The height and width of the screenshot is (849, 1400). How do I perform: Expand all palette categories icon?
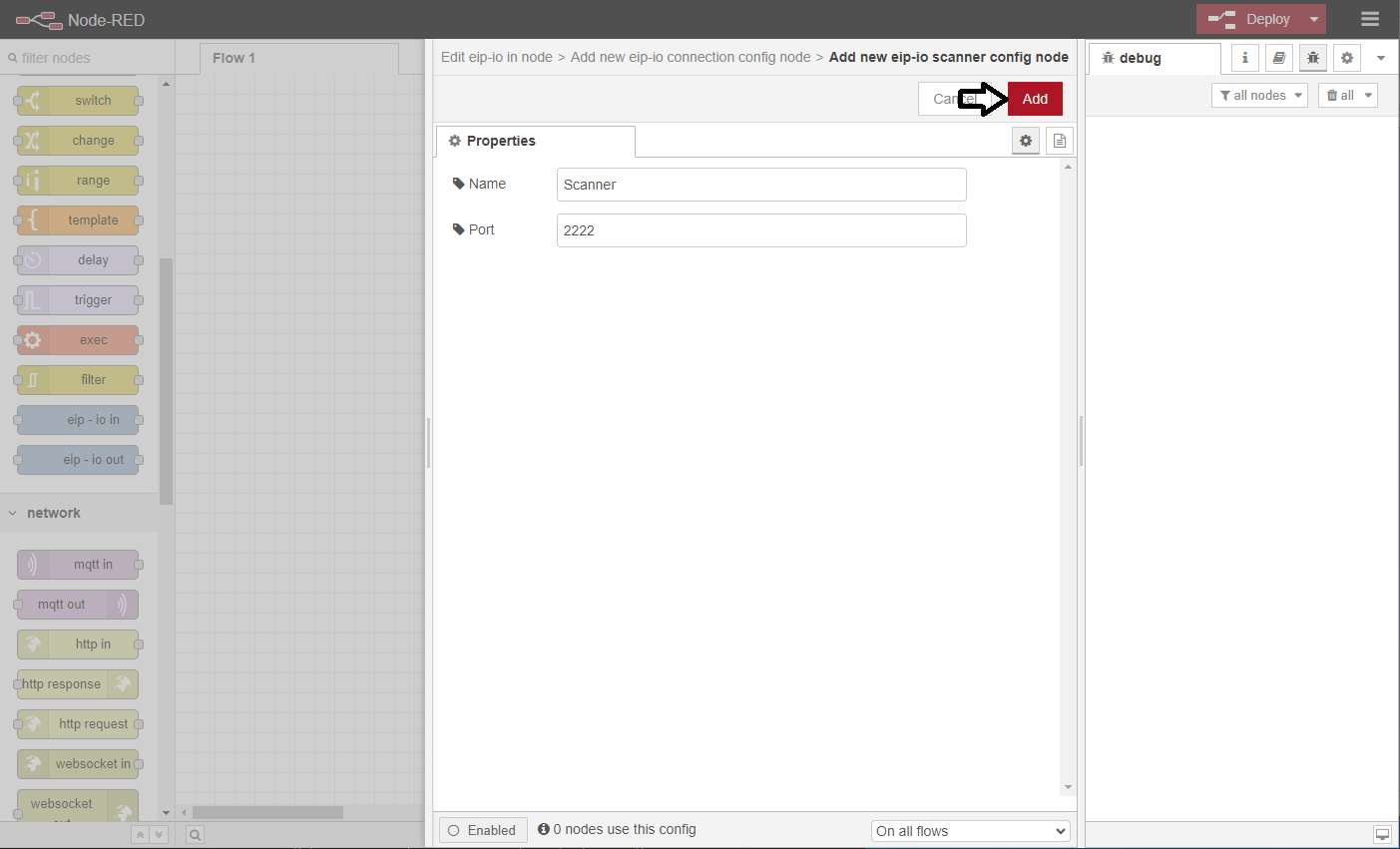point(159,834)
